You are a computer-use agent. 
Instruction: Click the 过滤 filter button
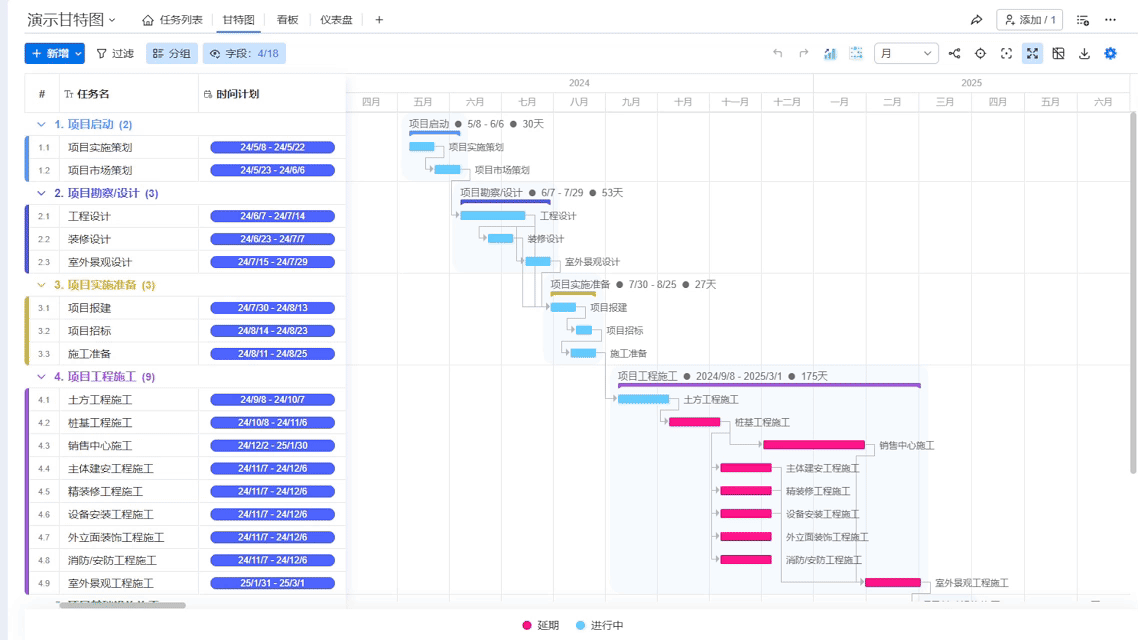(115, 54)
